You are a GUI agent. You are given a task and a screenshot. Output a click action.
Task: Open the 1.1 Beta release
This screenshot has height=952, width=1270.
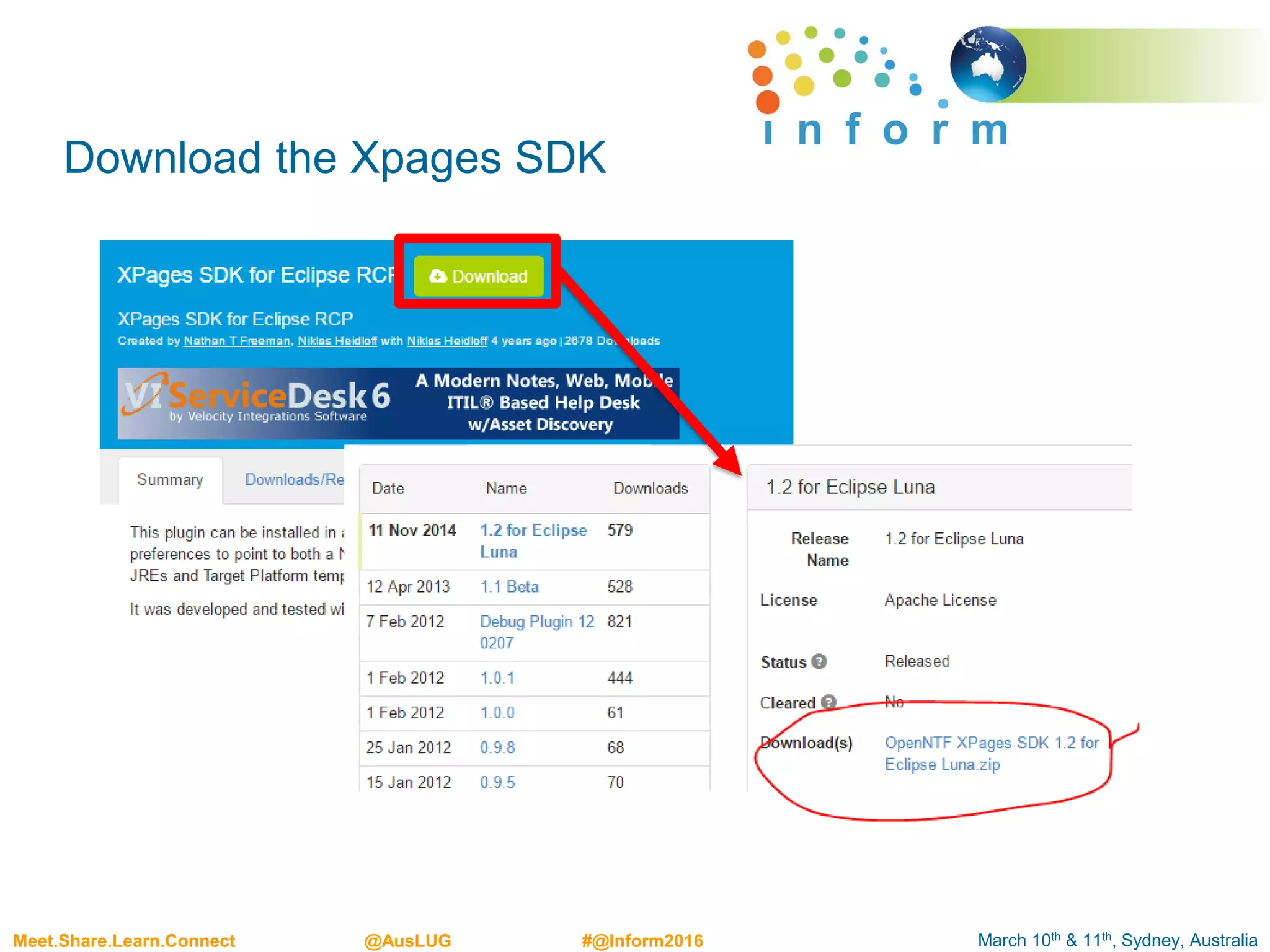tap(509, 586)
